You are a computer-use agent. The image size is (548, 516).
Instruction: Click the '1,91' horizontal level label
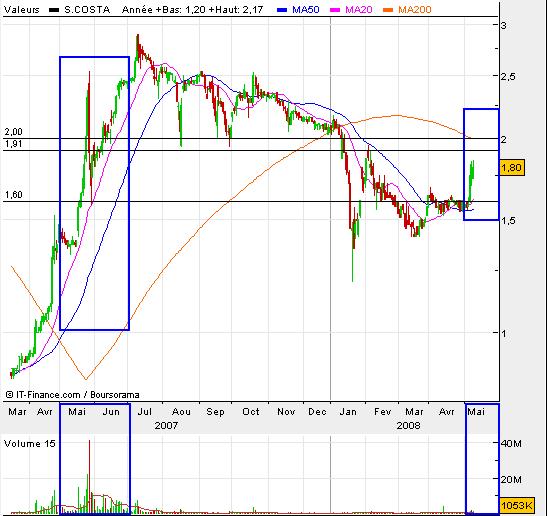[14, 144]
